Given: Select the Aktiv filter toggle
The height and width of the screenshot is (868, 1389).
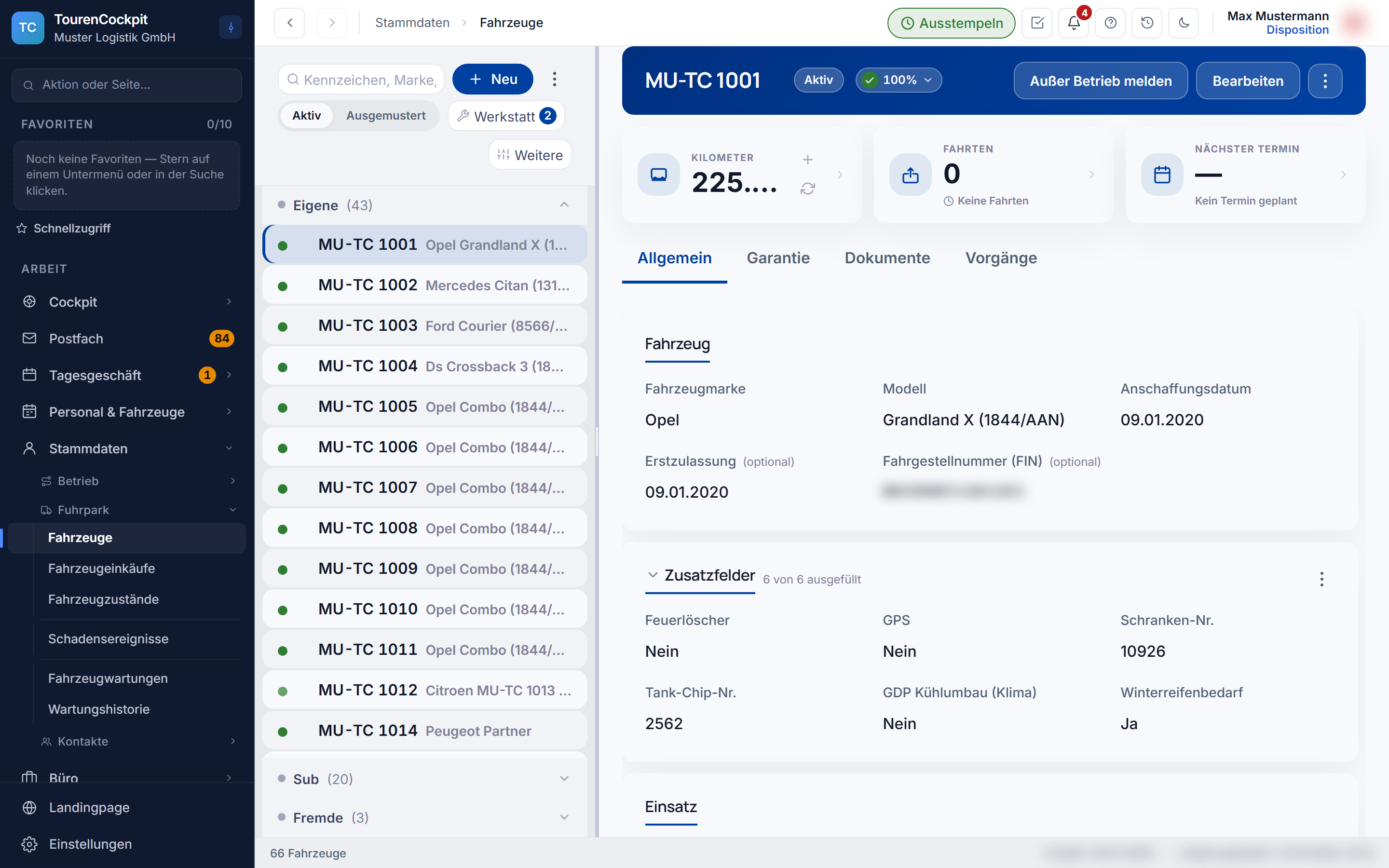Looking at the screenshot, I should (x=307, y=115).
